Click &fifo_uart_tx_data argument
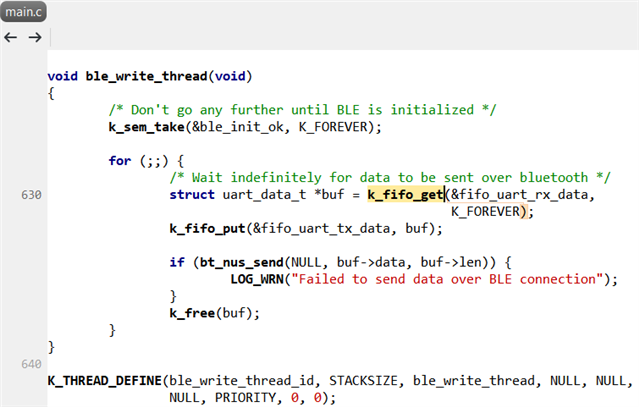The height and width of the screenshot is (407, 639). (322, 229)
